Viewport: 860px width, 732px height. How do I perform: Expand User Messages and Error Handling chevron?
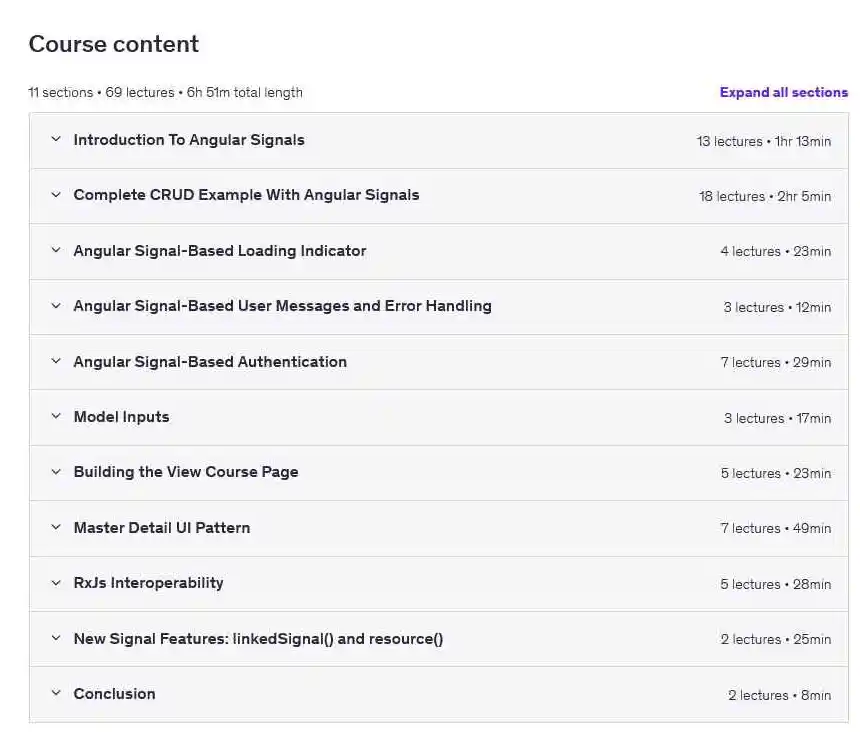coord(56,305)
